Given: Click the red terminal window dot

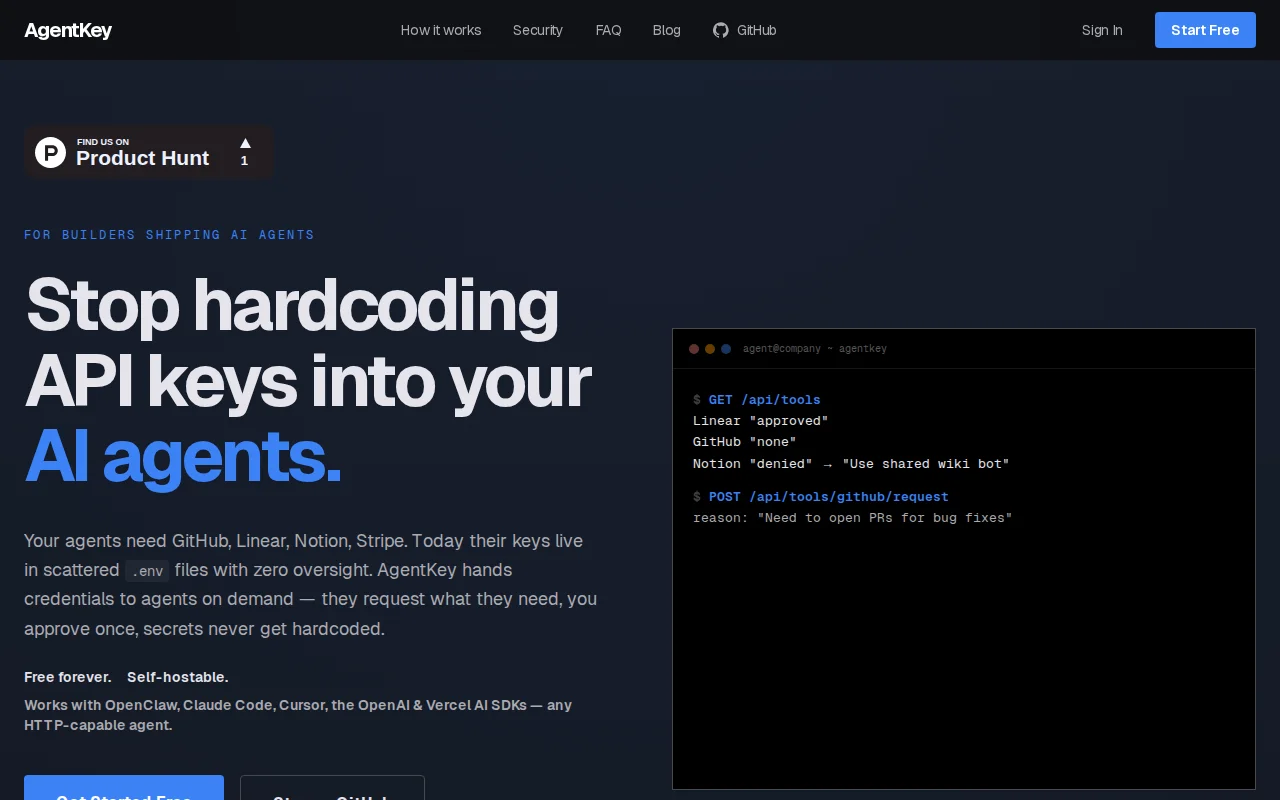Looking at the screenshot, I should [x=694, y=349].
